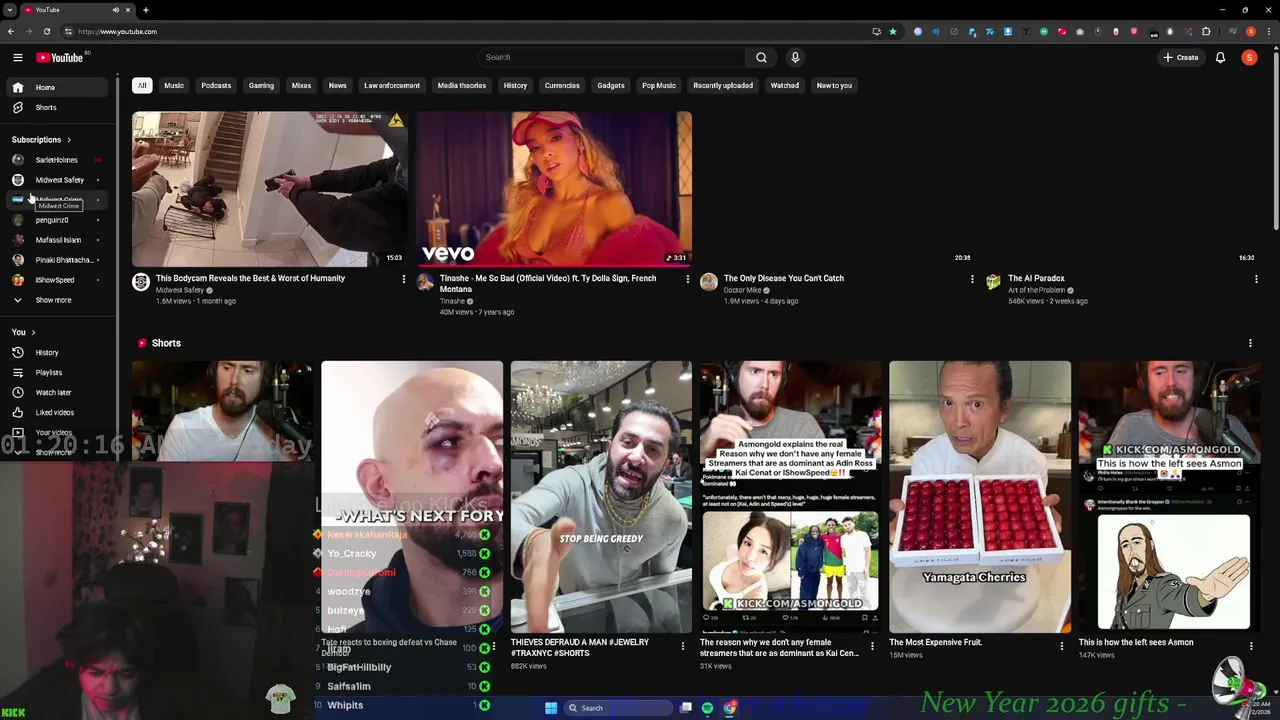Go to YouTube logo home link
This screenshot has width=1280, height=720.
coord(60,57)
